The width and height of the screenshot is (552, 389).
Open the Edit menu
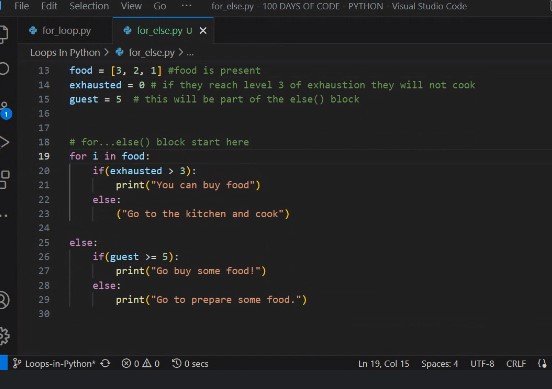click(x=49, y=6)
